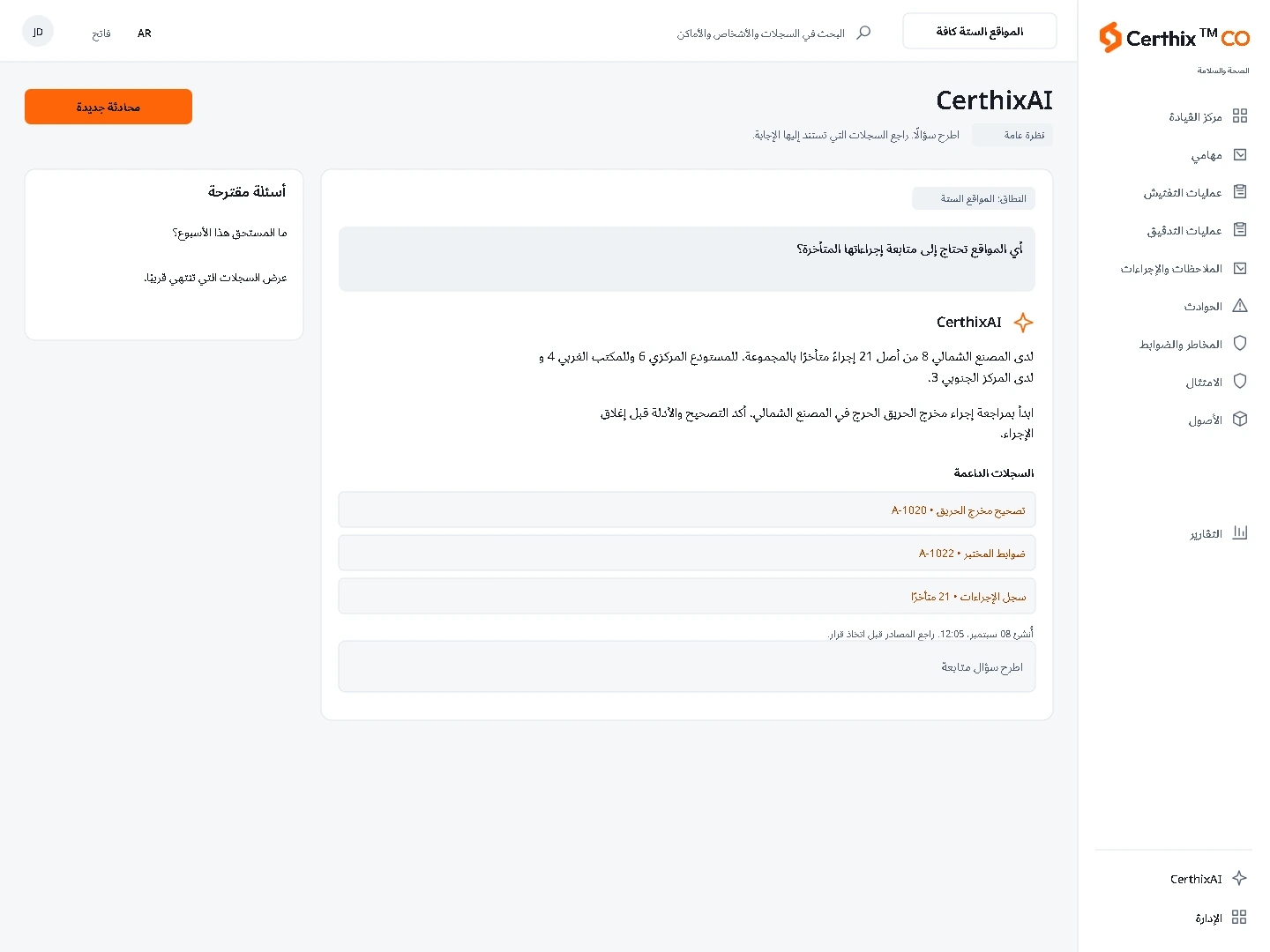The image size is (1270, 952).
Task: Select the نظرة عامة tab
Action: pyautogui.click(x=1012, y=135)
